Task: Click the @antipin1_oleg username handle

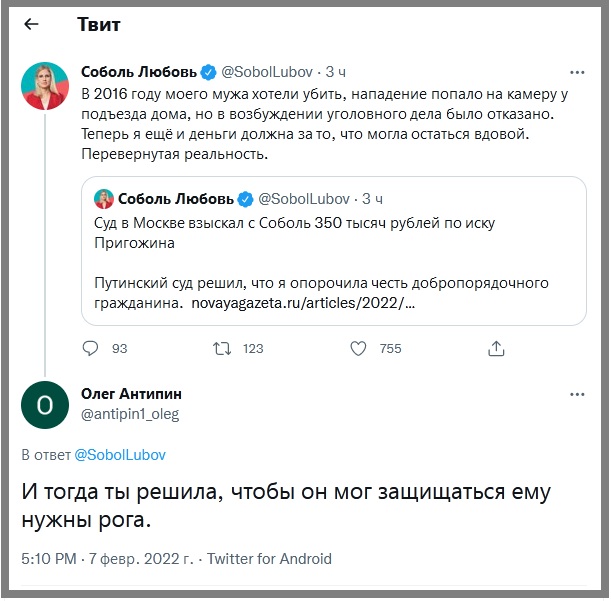Action: coord(130,413)
